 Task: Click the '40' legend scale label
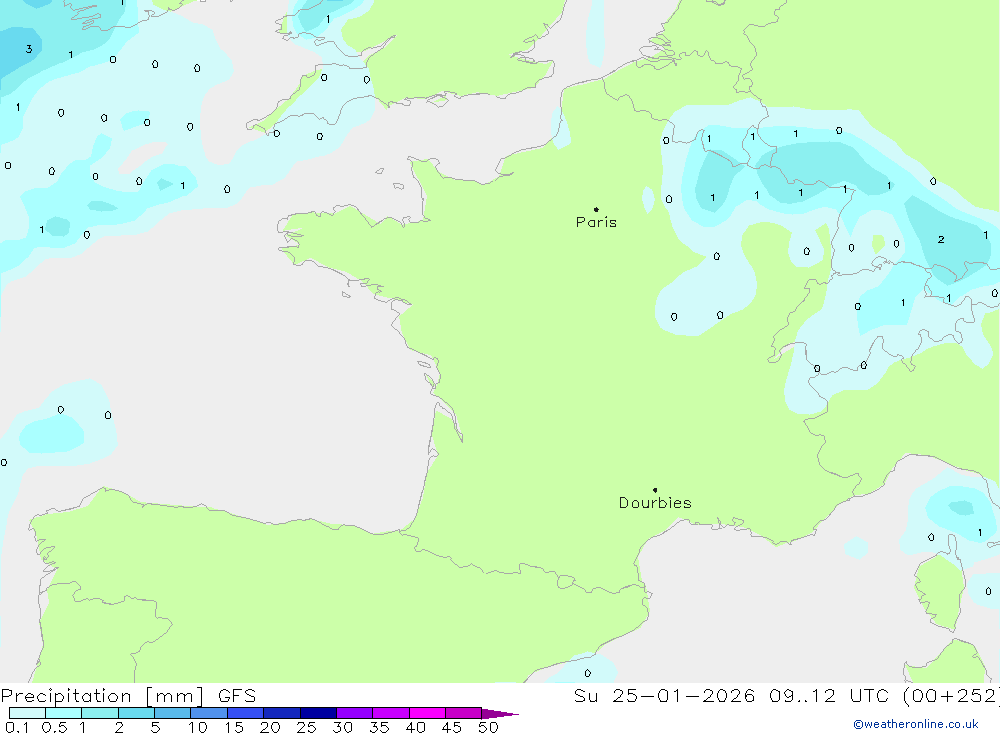tap(416, 727)
